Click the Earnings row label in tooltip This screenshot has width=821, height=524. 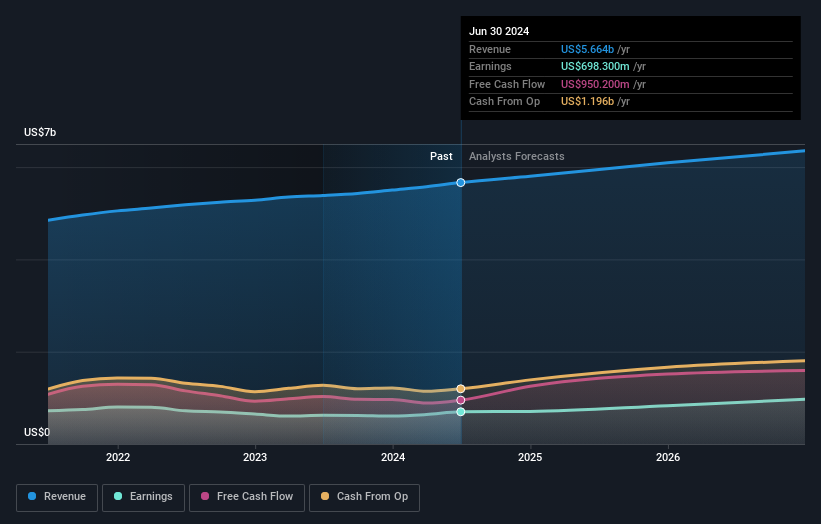click(490, 66)
